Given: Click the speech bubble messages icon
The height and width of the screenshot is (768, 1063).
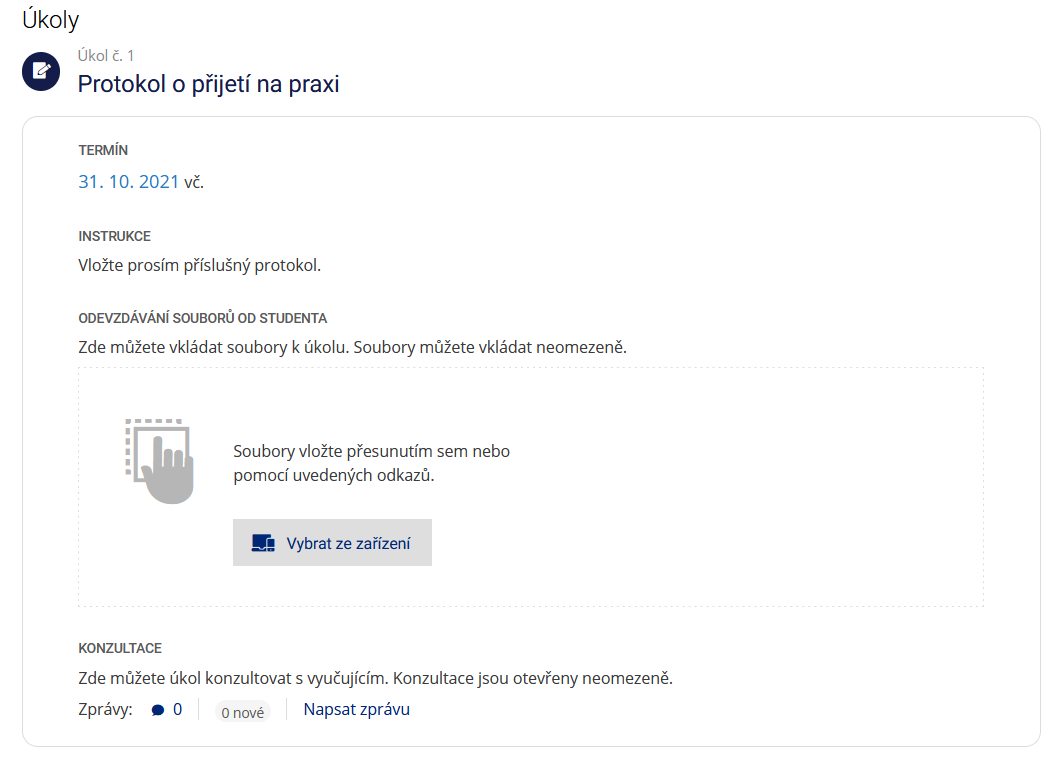Looking at the screenshot, I should pyautogui.click(x=158, y=710).
